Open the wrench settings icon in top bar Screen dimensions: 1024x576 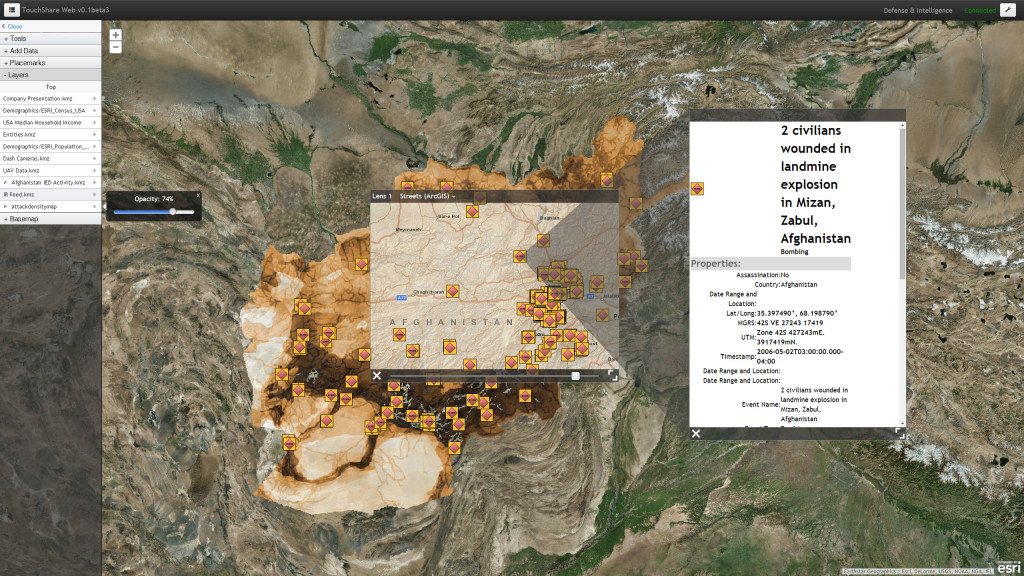[x=1008, y=10]
